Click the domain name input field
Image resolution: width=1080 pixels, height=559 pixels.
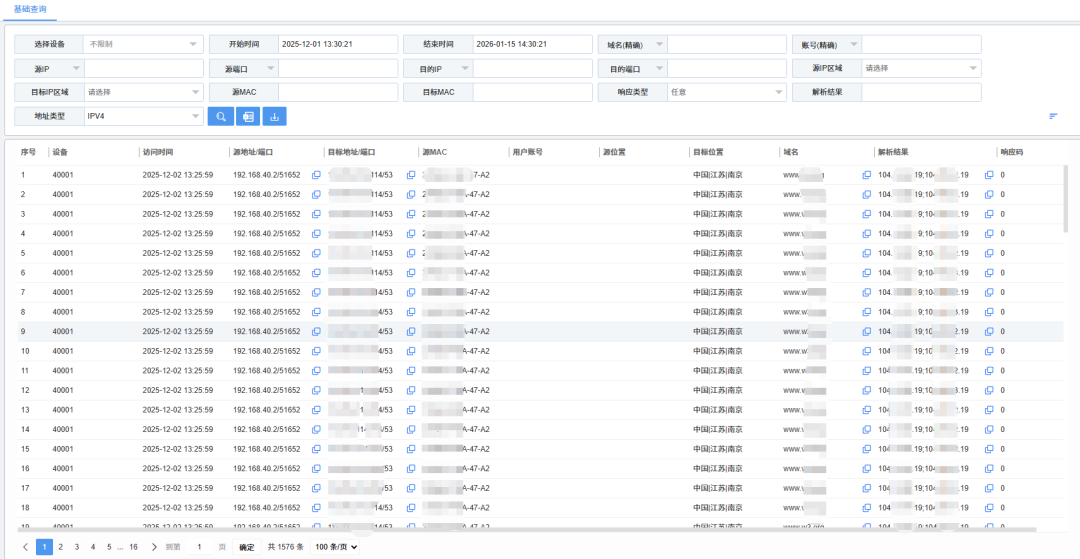(727, 44)
